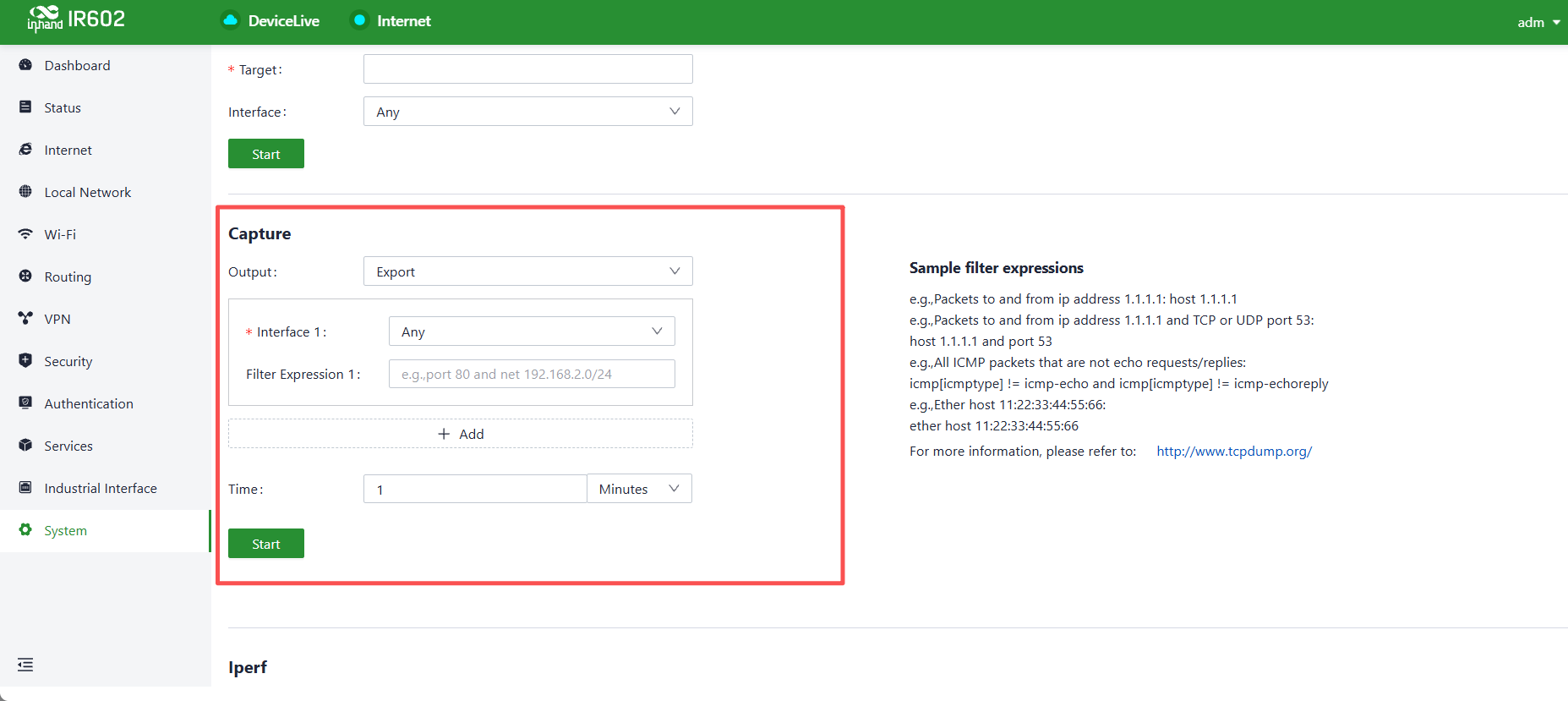
Task: Click the Dashboard gauge icon in sidebar
Action: coord(25,65)
